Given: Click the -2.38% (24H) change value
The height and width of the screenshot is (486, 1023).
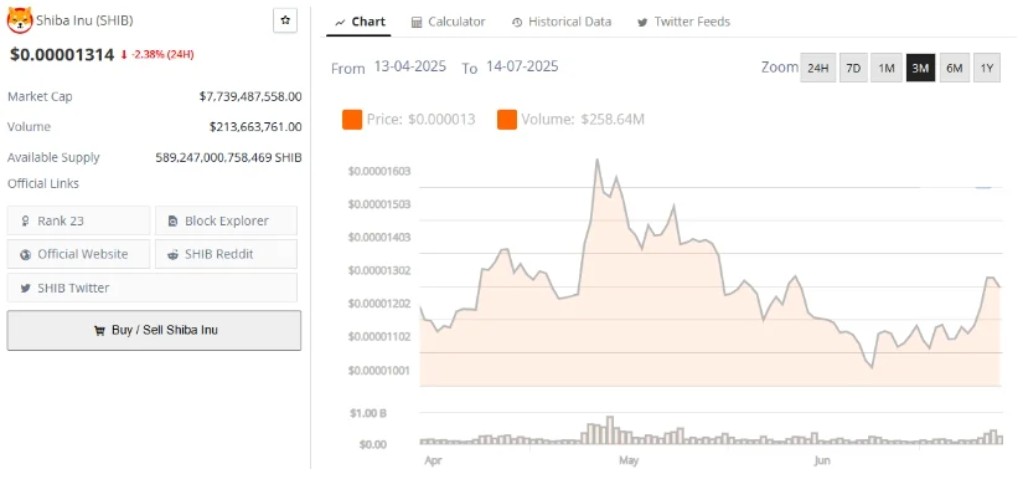Looking at the screenshot, I should 162,55.
